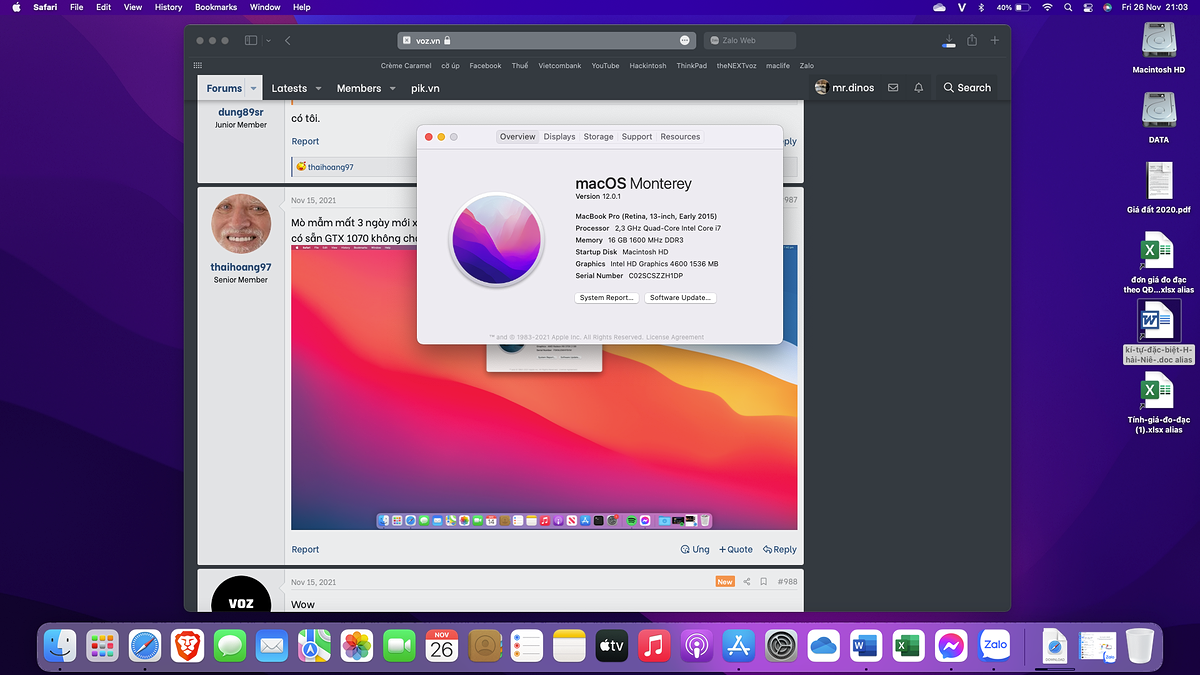1200x675 pixels.
Task: Click the voz Search button
Action: (x=967, y=88)
